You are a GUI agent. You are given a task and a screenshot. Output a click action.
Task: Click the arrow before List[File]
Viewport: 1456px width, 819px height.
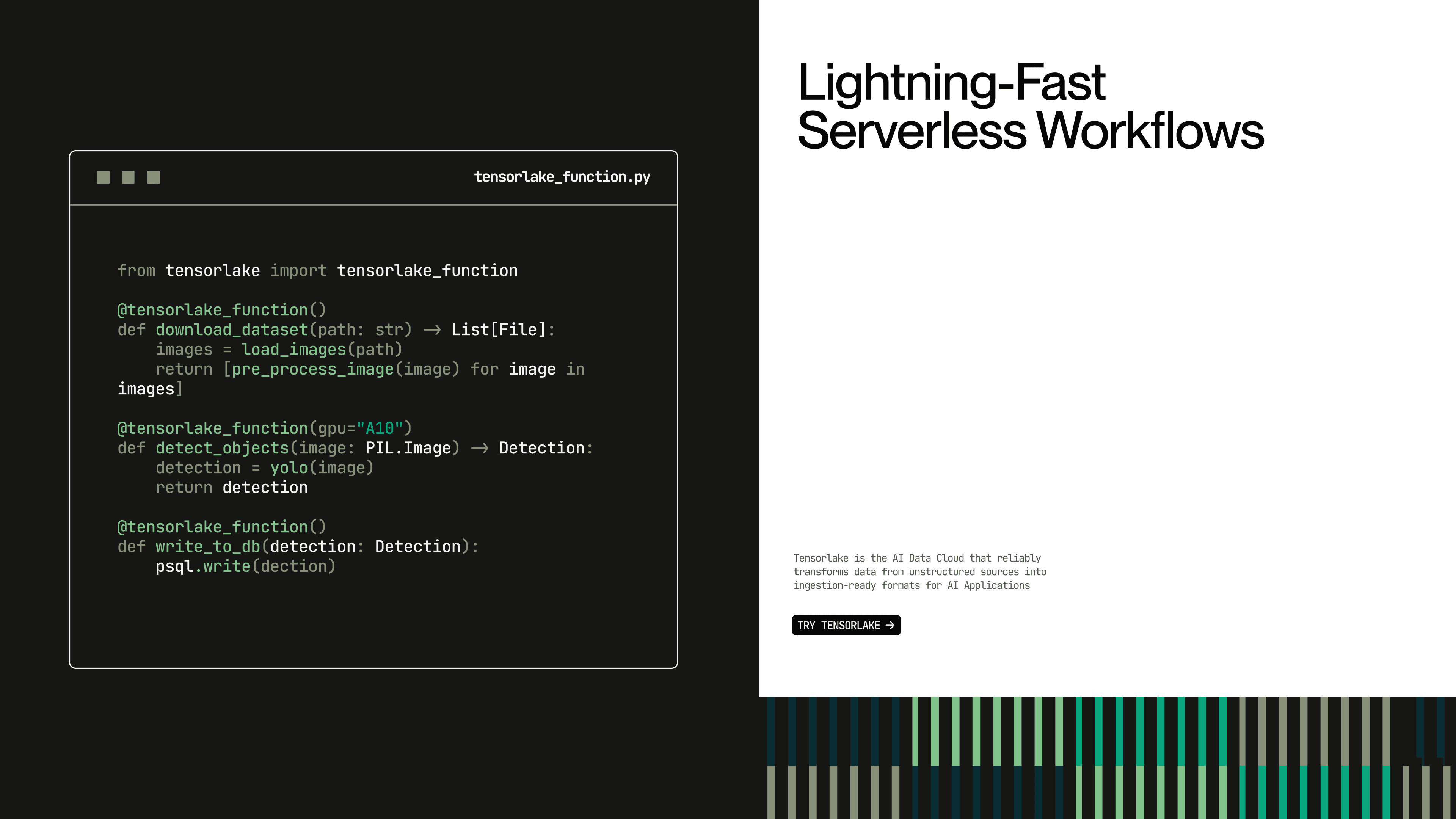tap(432, 330)
